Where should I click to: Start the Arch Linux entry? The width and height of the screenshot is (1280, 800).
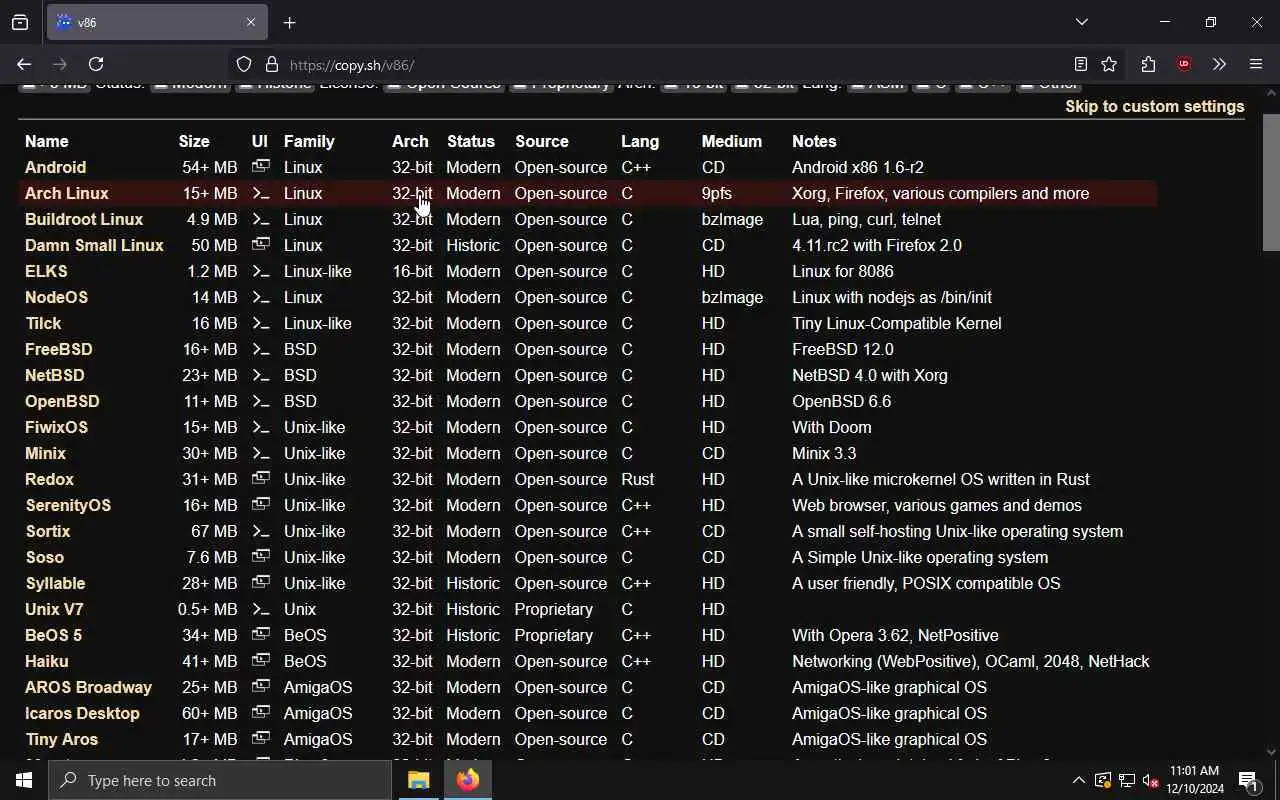click(x=67, y=193)
